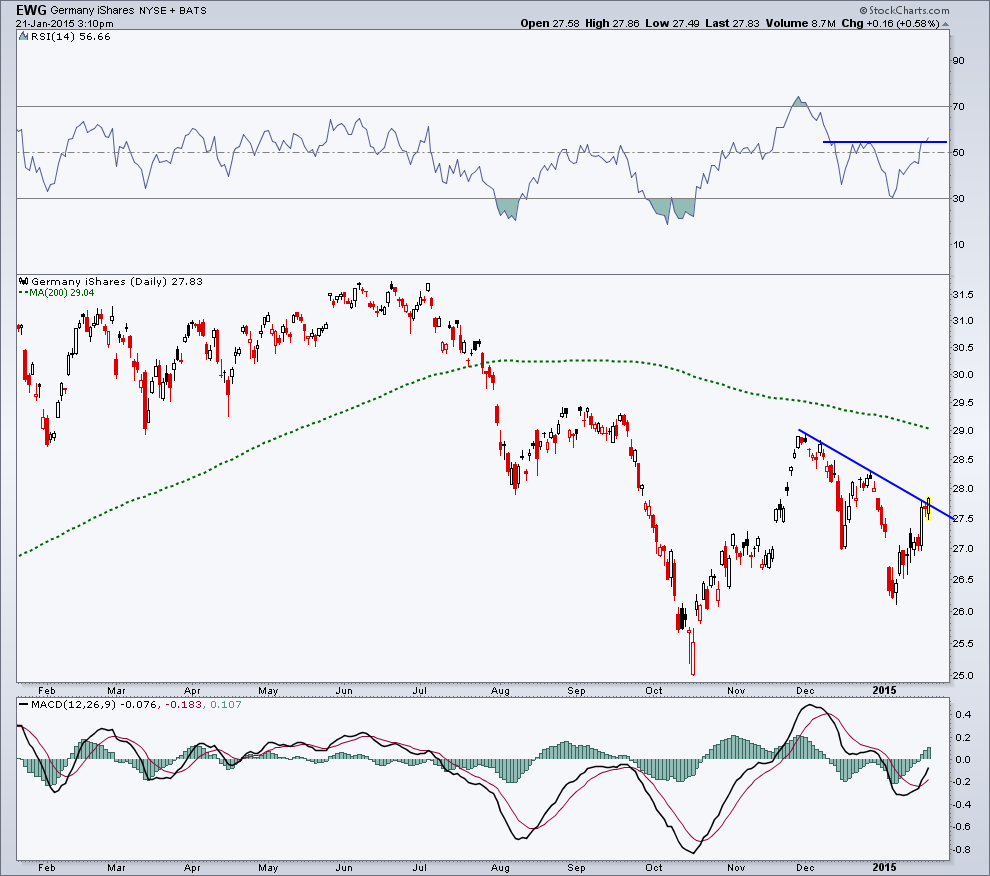Click the 31.0 price axis label
The height and width of the screenshot is (876, 990).
coord(963,321)
